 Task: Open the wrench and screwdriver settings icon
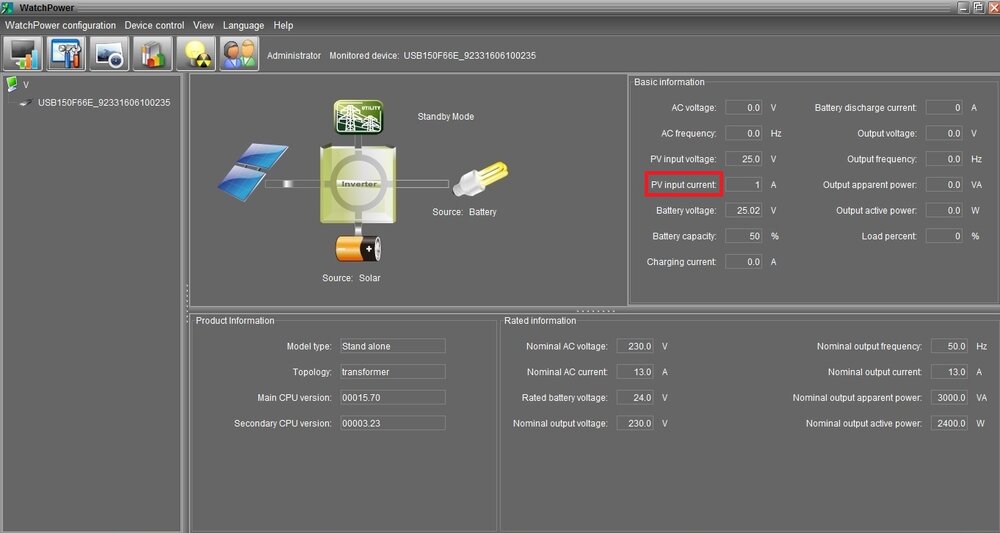(66, 54)
